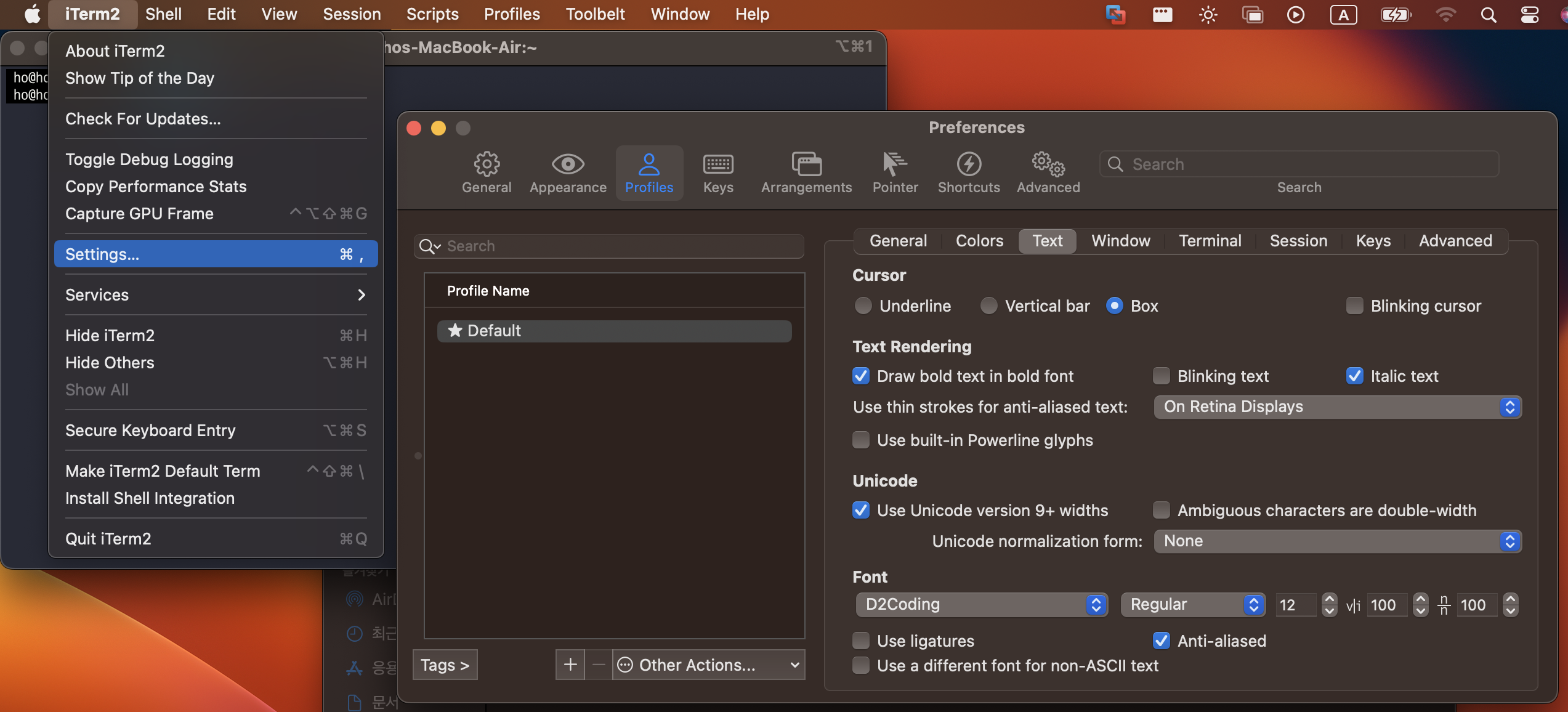1568x712 pixels.
Task: Click Make iTerm2 Default Term
Action: tap(216, 471)
